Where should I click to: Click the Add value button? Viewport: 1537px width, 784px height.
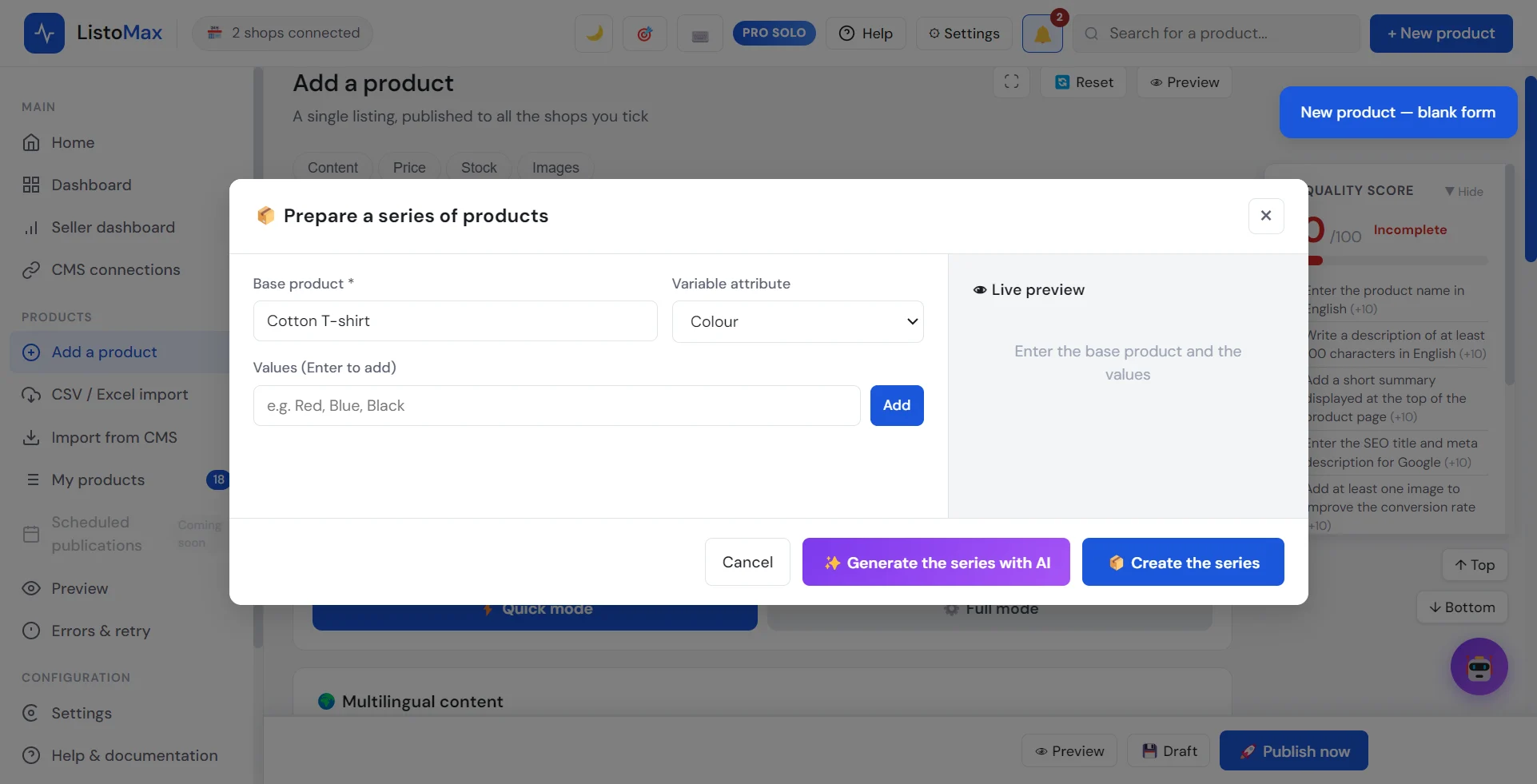[897, 405]
